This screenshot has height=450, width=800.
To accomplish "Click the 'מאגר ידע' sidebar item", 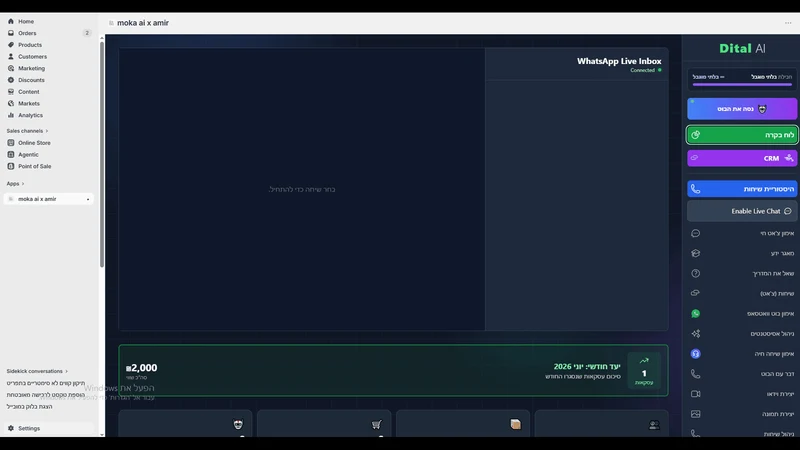I will 742,253.
